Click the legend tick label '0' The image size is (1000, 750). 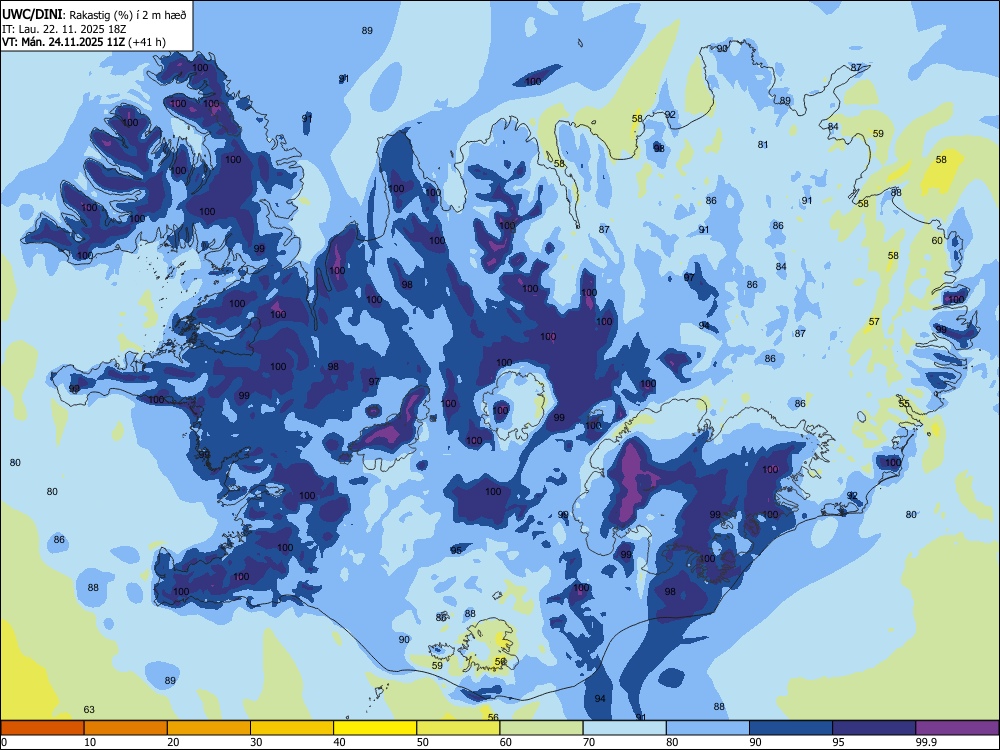(x=4, y=742)
